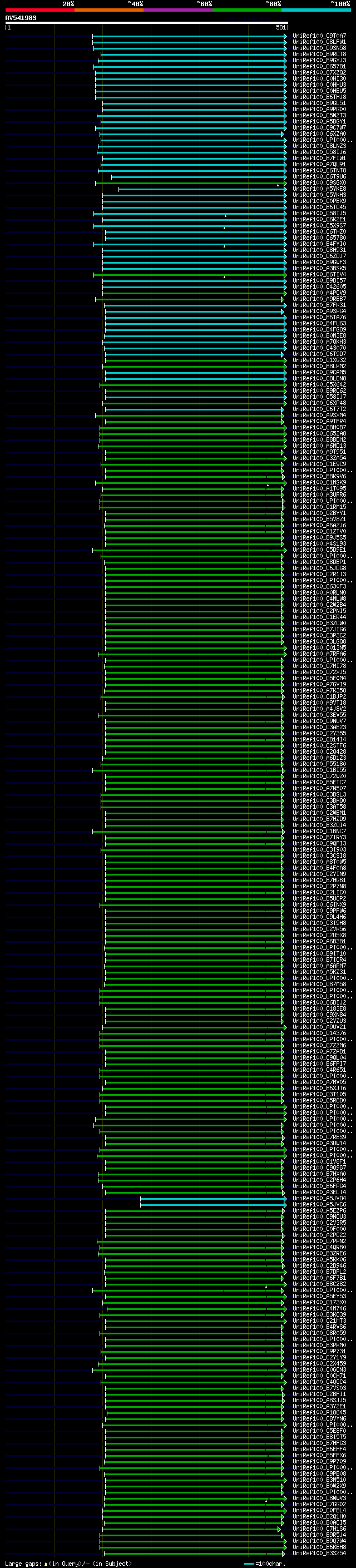Screen dimensions: 356x1568
Task: Select the UniRef100_B6THJ8 label
Action: click(x=319, y=97)
